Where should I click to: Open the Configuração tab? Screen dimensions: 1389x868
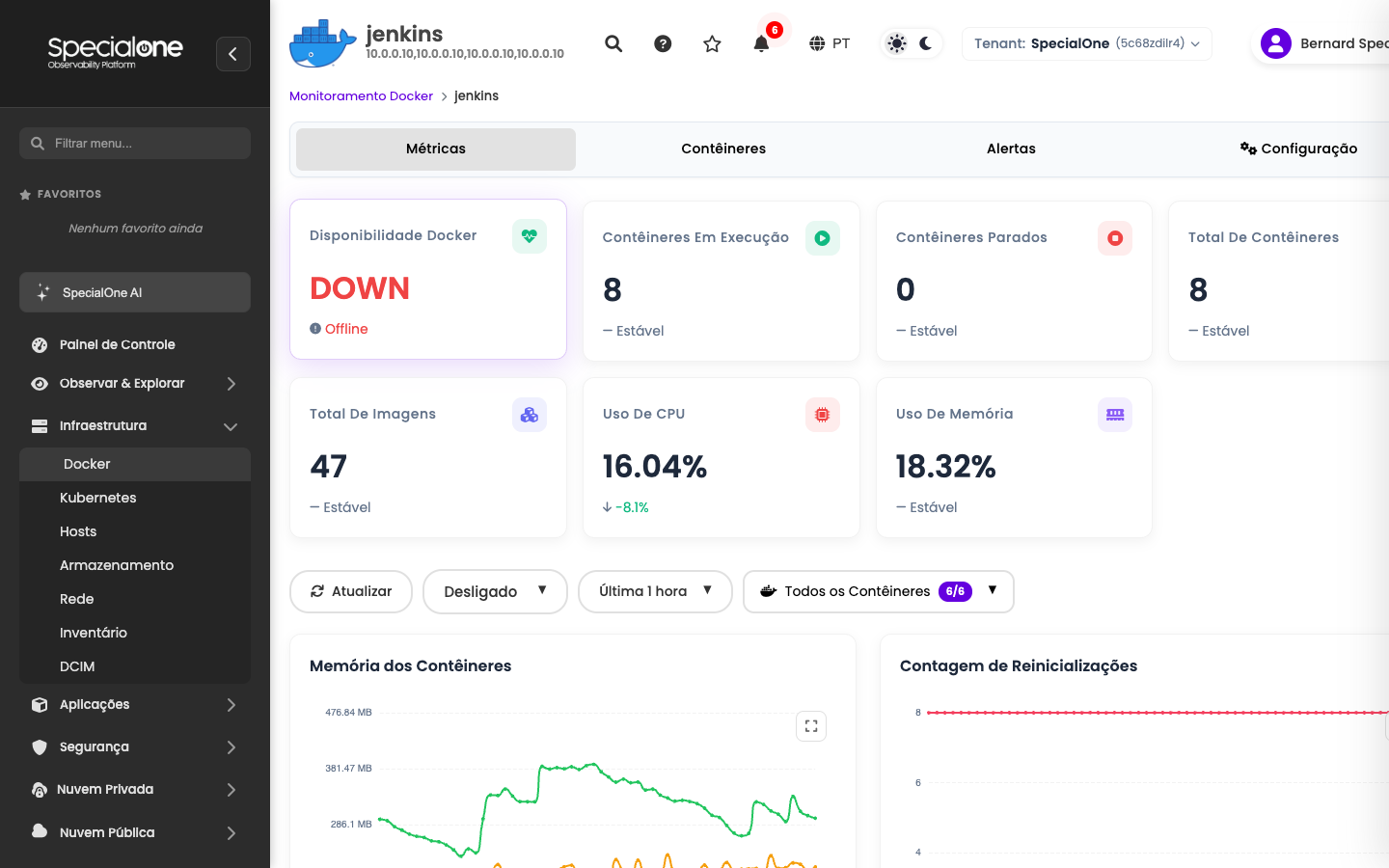[1298, 149]
